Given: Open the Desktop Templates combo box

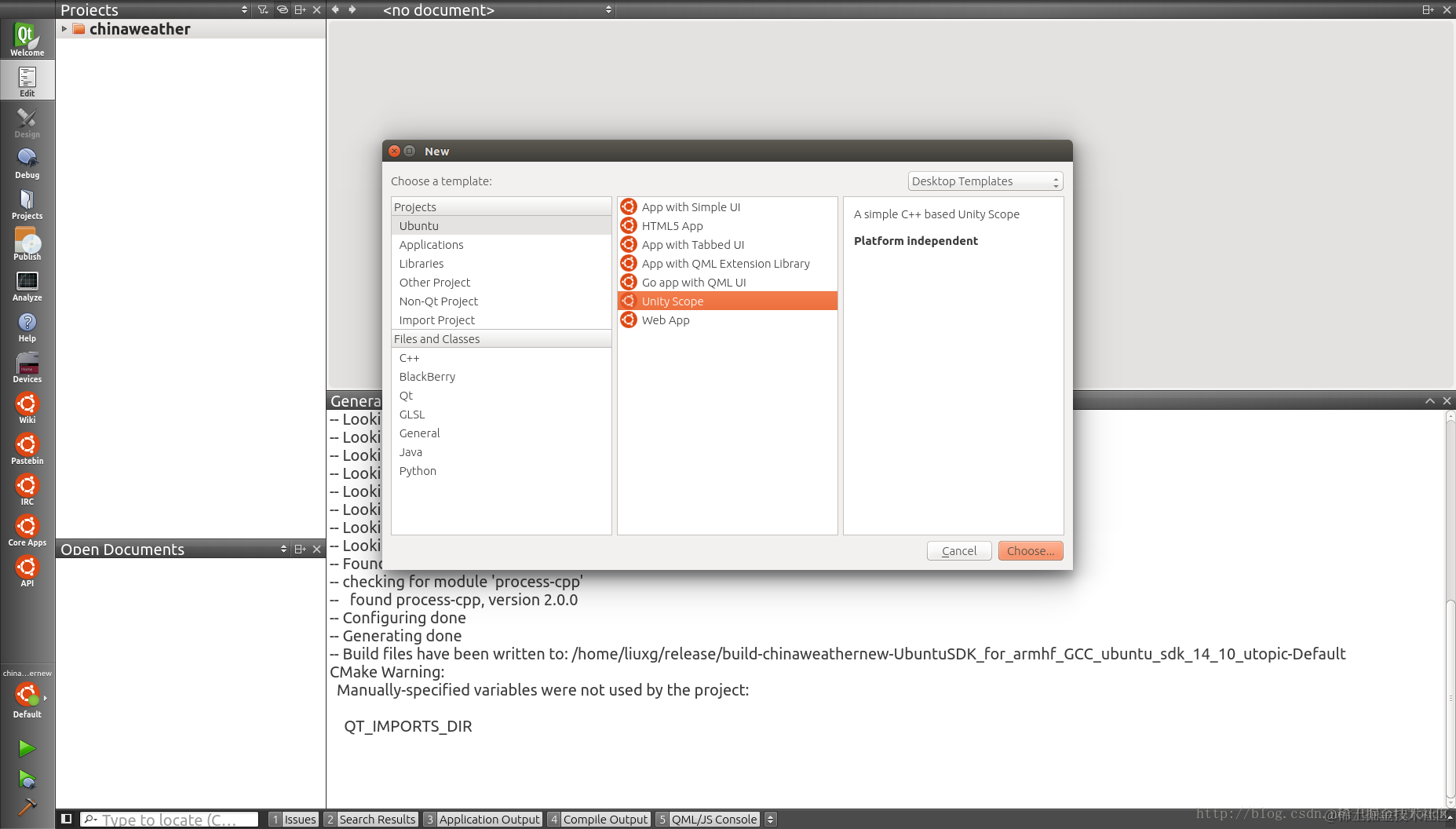Looking at the screenshot, I should [x=985, y=181].
